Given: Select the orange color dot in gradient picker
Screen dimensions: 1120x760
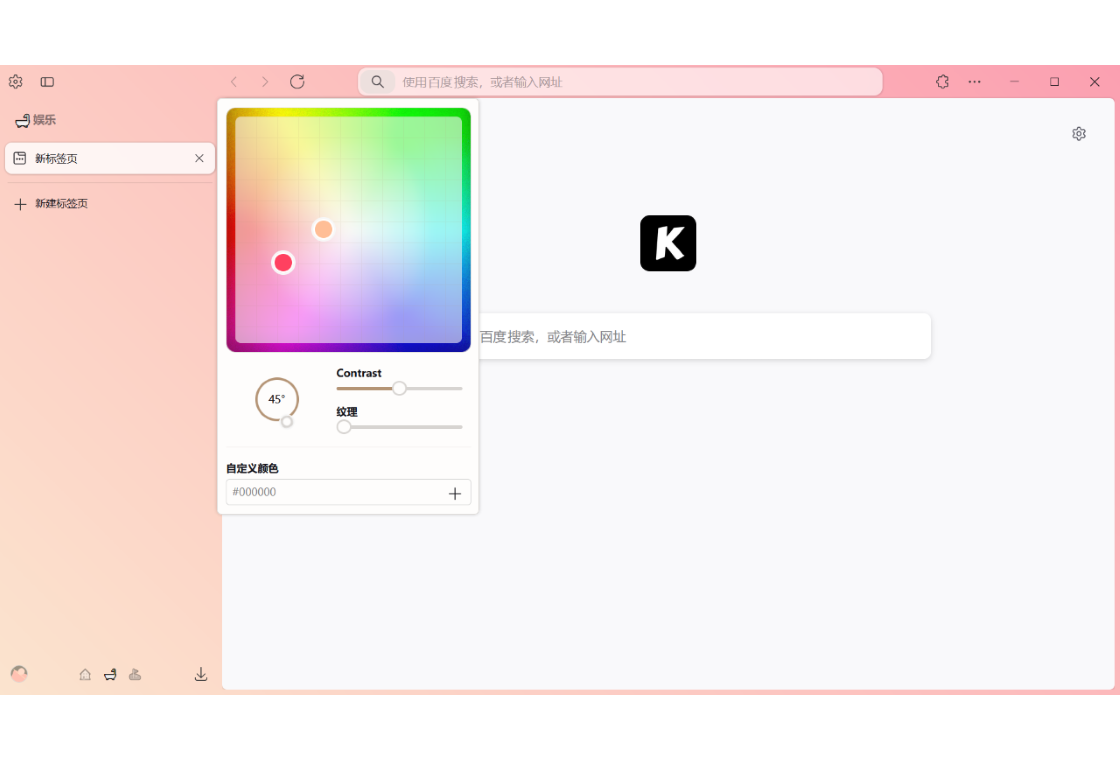Looking at the screenshot, I should pos(323,229).
